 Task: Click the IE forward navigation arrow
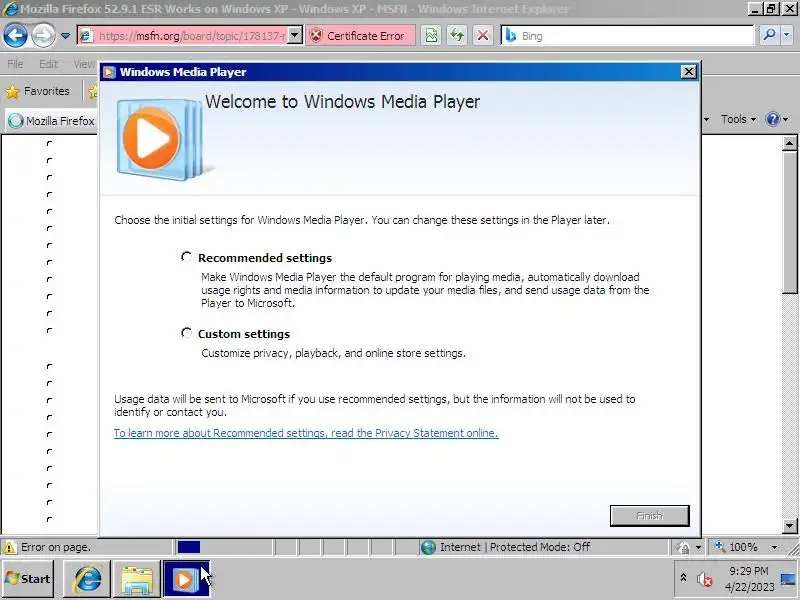[x=43, y=36]
